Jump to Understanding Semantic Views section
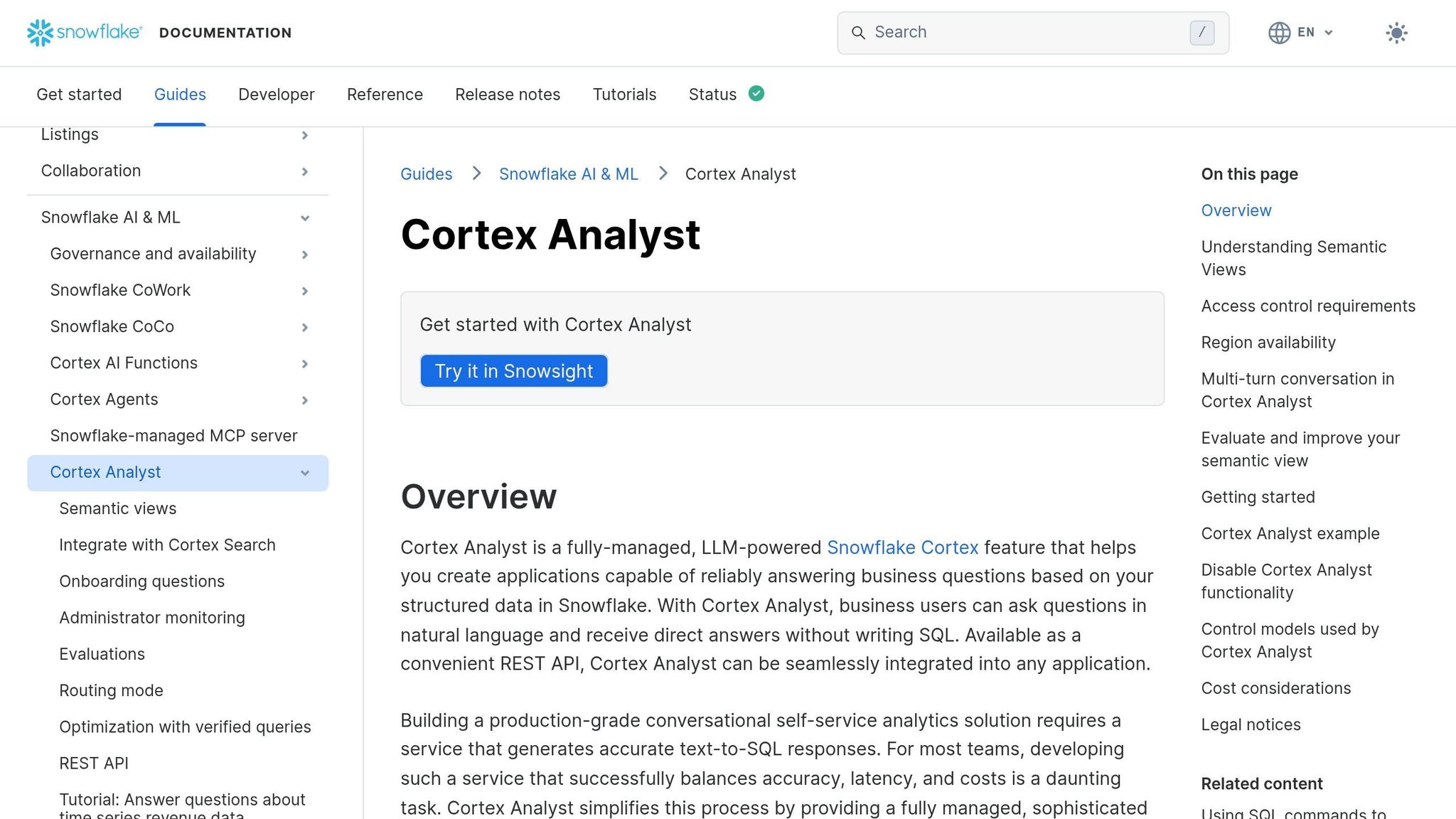 pos(1293,258)
